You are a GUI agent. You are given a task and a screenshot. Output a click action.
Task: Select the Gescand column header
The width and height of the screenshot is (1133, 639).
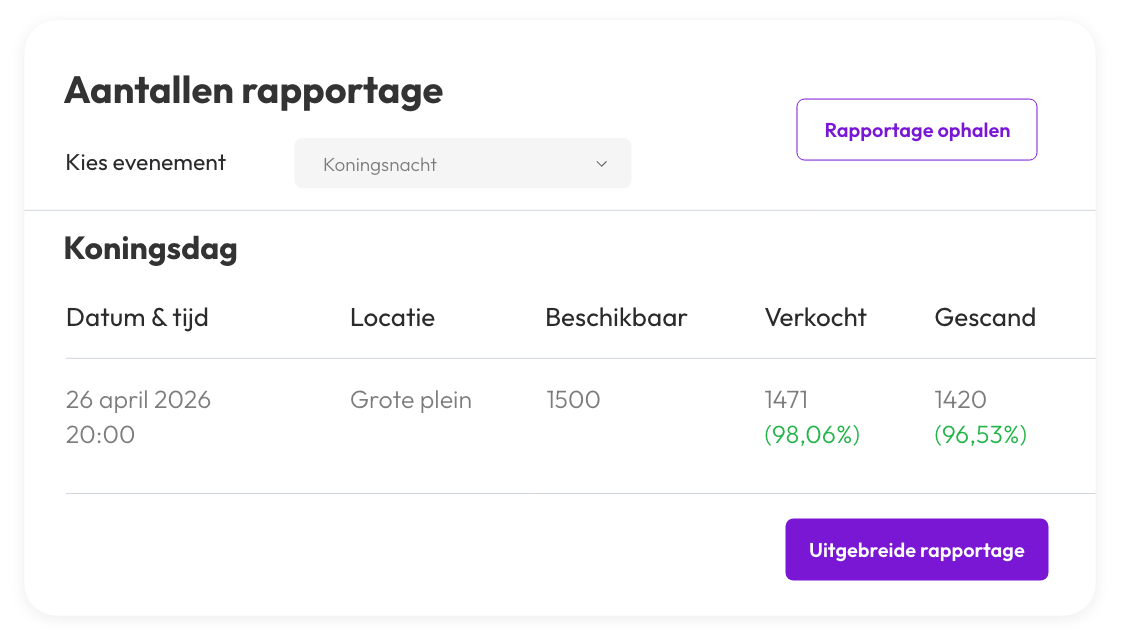coord(984,318)
